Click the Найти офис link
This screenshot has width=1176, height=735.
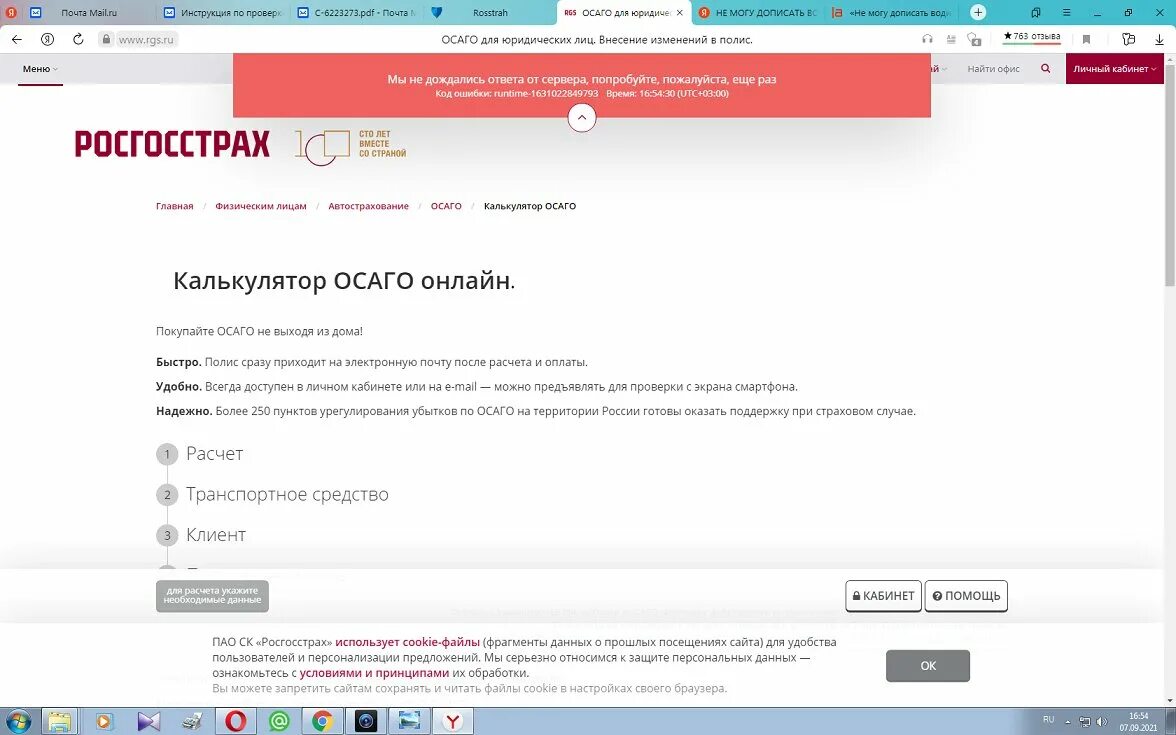click(x=993, y=69)
